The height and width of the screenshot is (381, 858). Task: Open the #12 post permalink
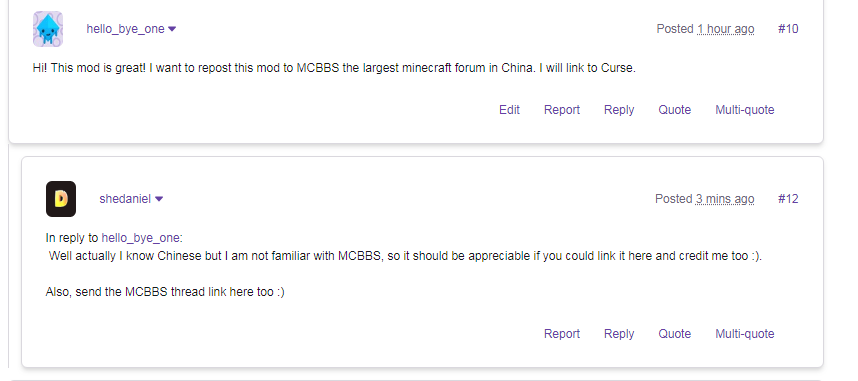point(788,199)
